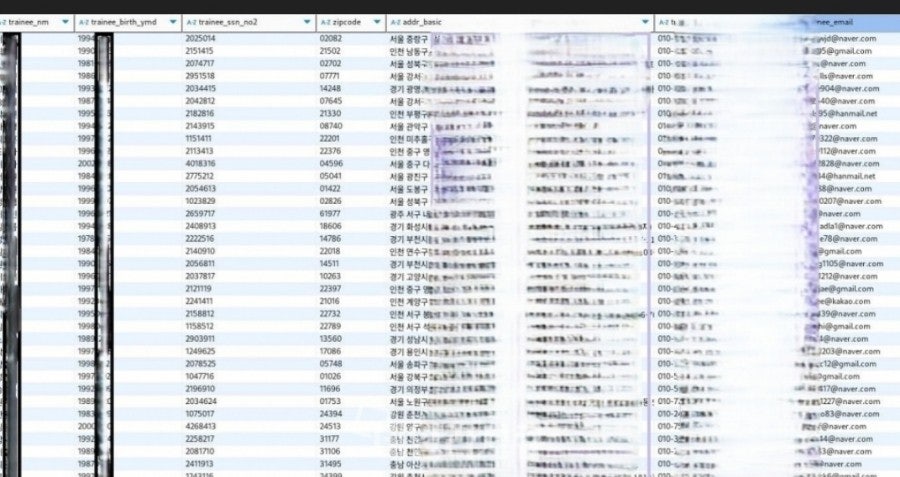Viewport: 900px width, 477px height.
Task: Click the A-Z icon of the blurred phone column
Action: click(664, 22)
